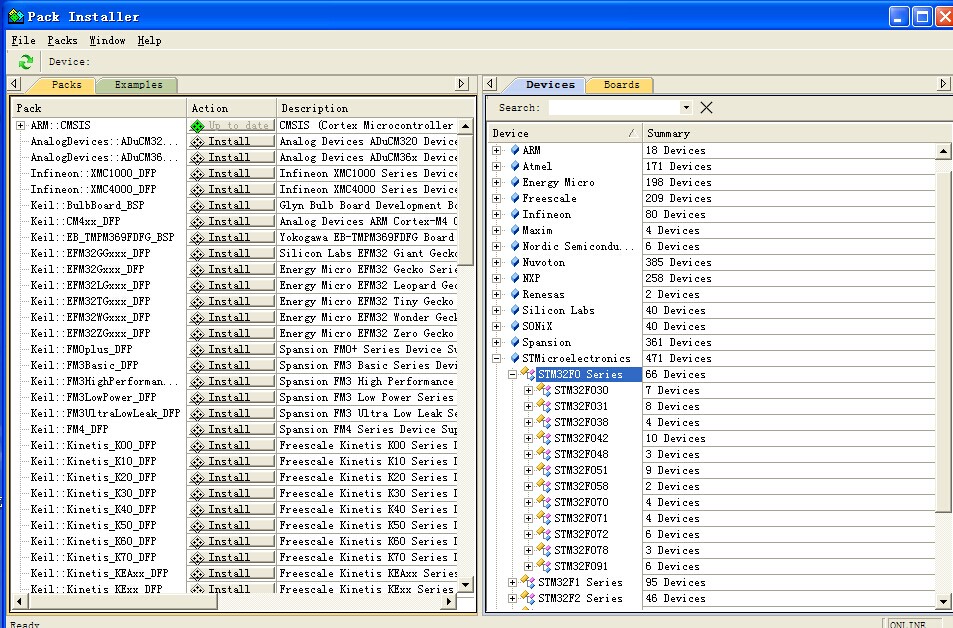Switch to the Boards tab
Viewport: 953px width, 628px height.
621,85
